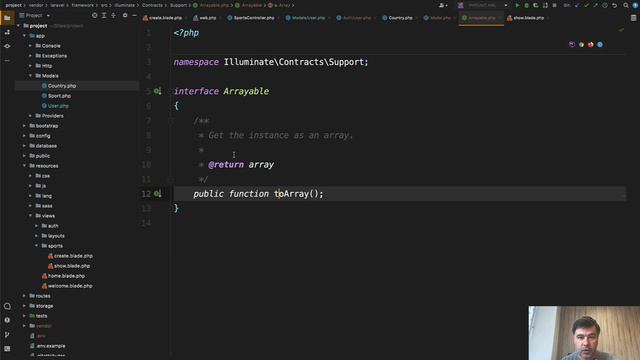
Task: Click the Git push arrow icon
Action: point(596,5)
